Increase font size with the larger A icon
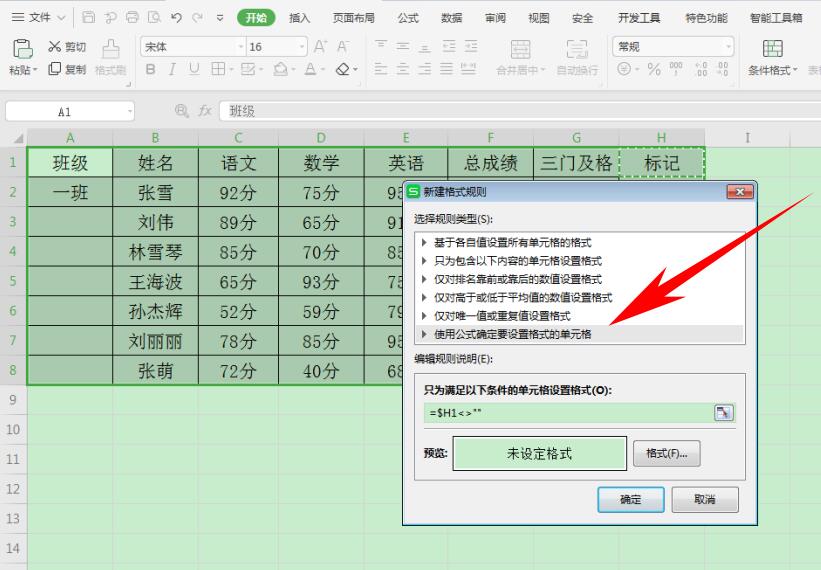Image resolution: width=821 pixels, height=570 pixels. (x=320, y=47)
